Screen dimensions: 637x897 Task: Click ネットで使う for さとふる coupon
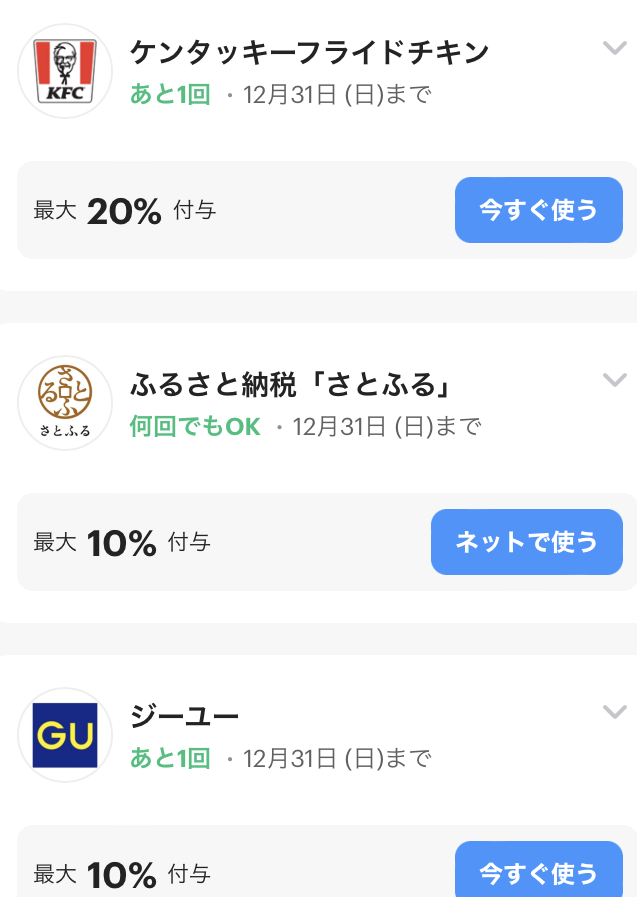click(x=527, y=542)
